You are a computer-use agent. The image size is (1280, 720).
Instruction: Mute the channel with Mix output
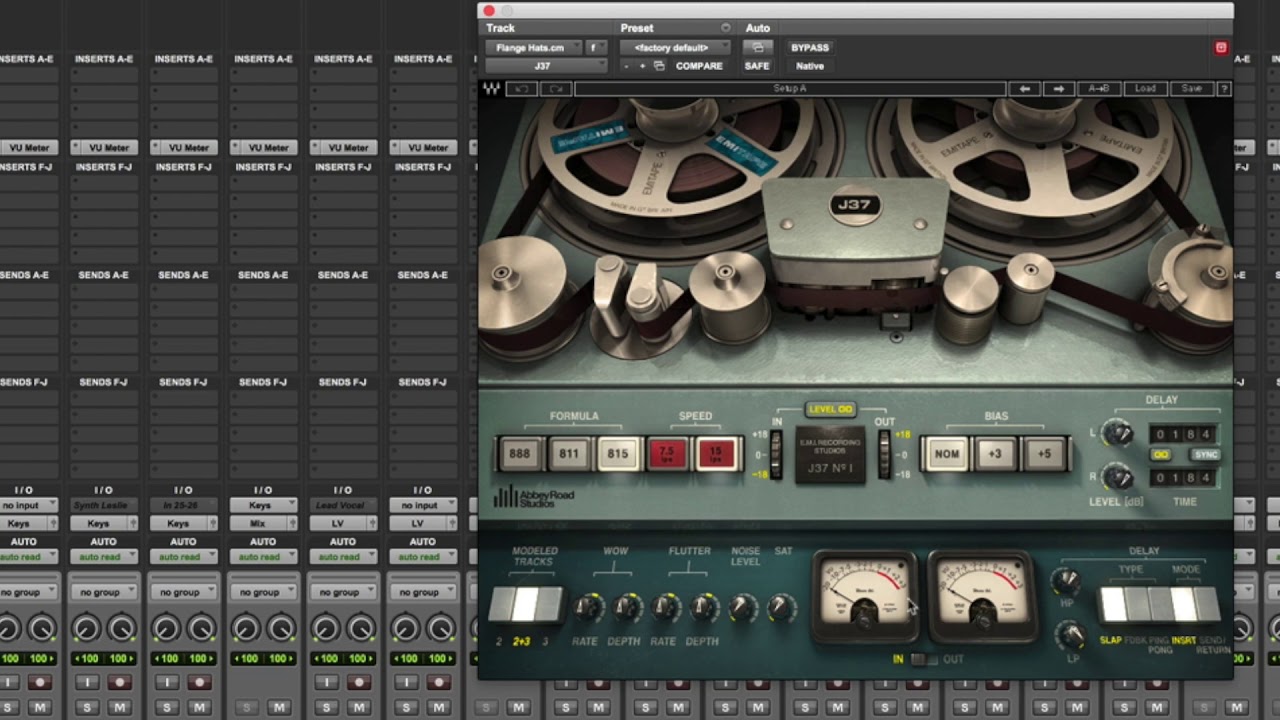(278, 707)
